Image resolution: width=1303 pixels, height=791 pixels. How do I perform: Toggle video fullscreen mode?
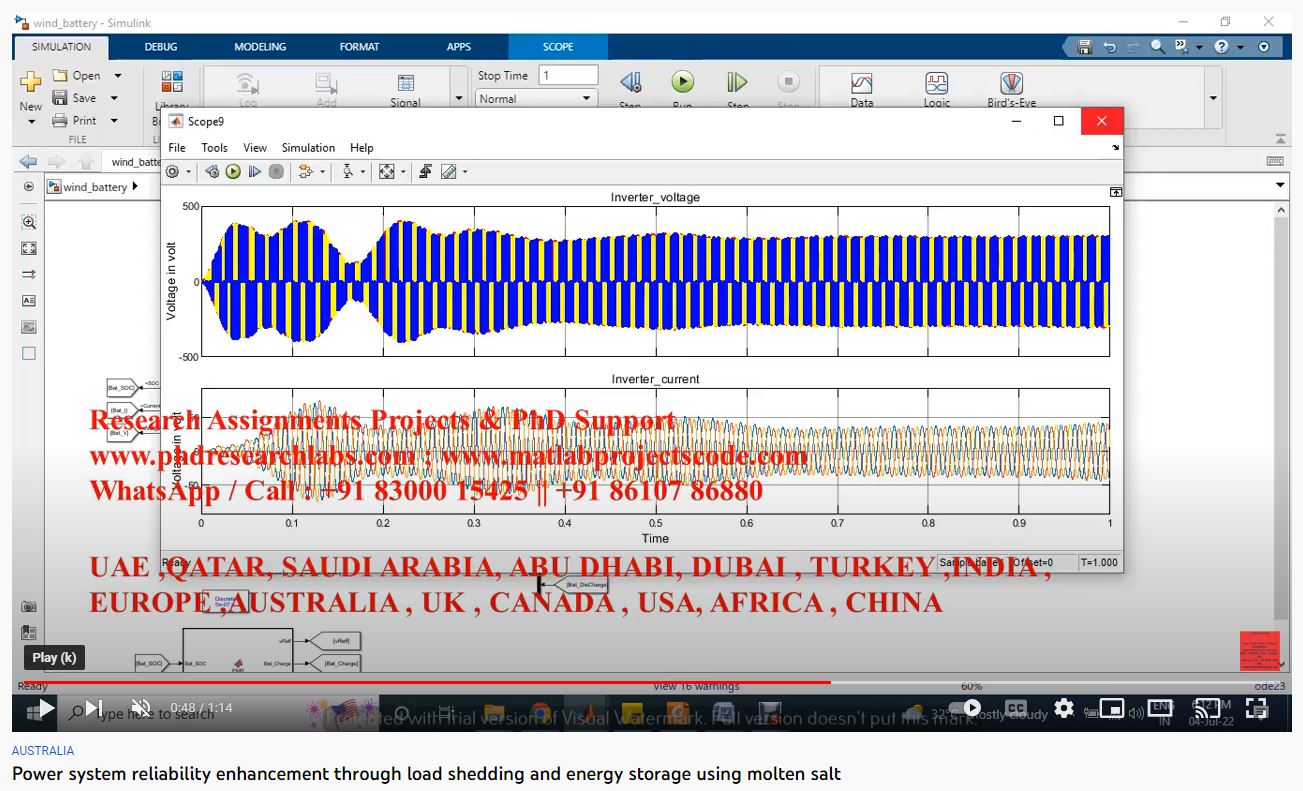[1257, 709]
